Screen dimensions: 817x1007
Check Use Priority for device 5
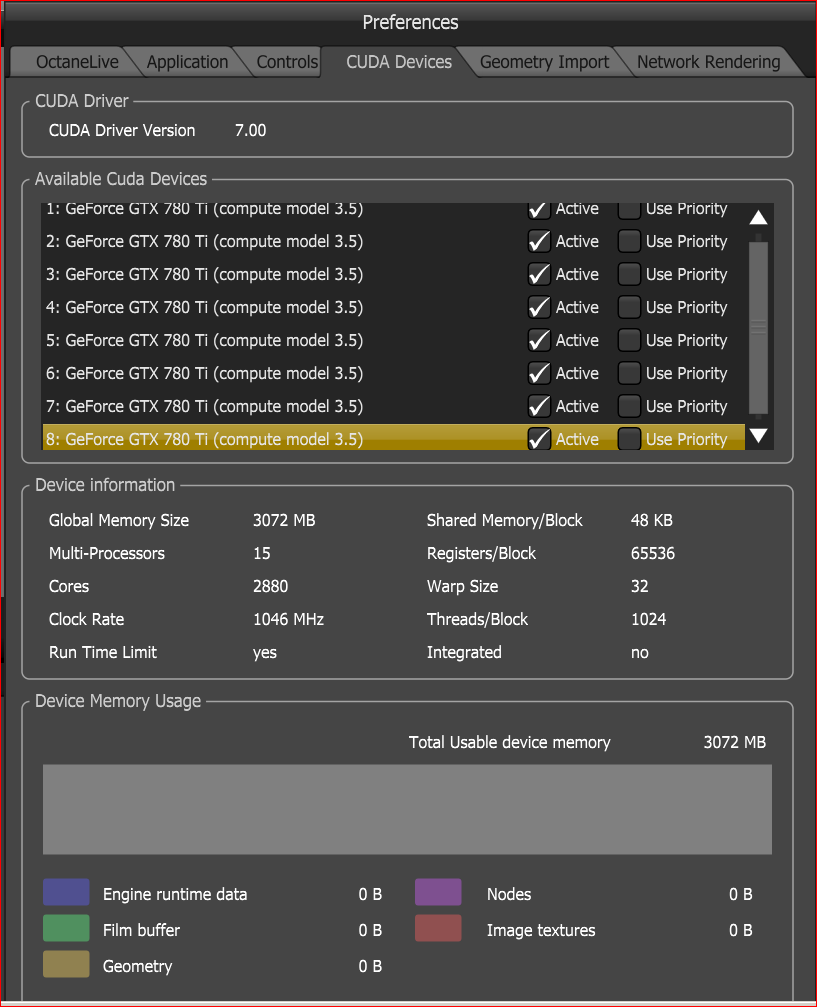click(629, 340)
